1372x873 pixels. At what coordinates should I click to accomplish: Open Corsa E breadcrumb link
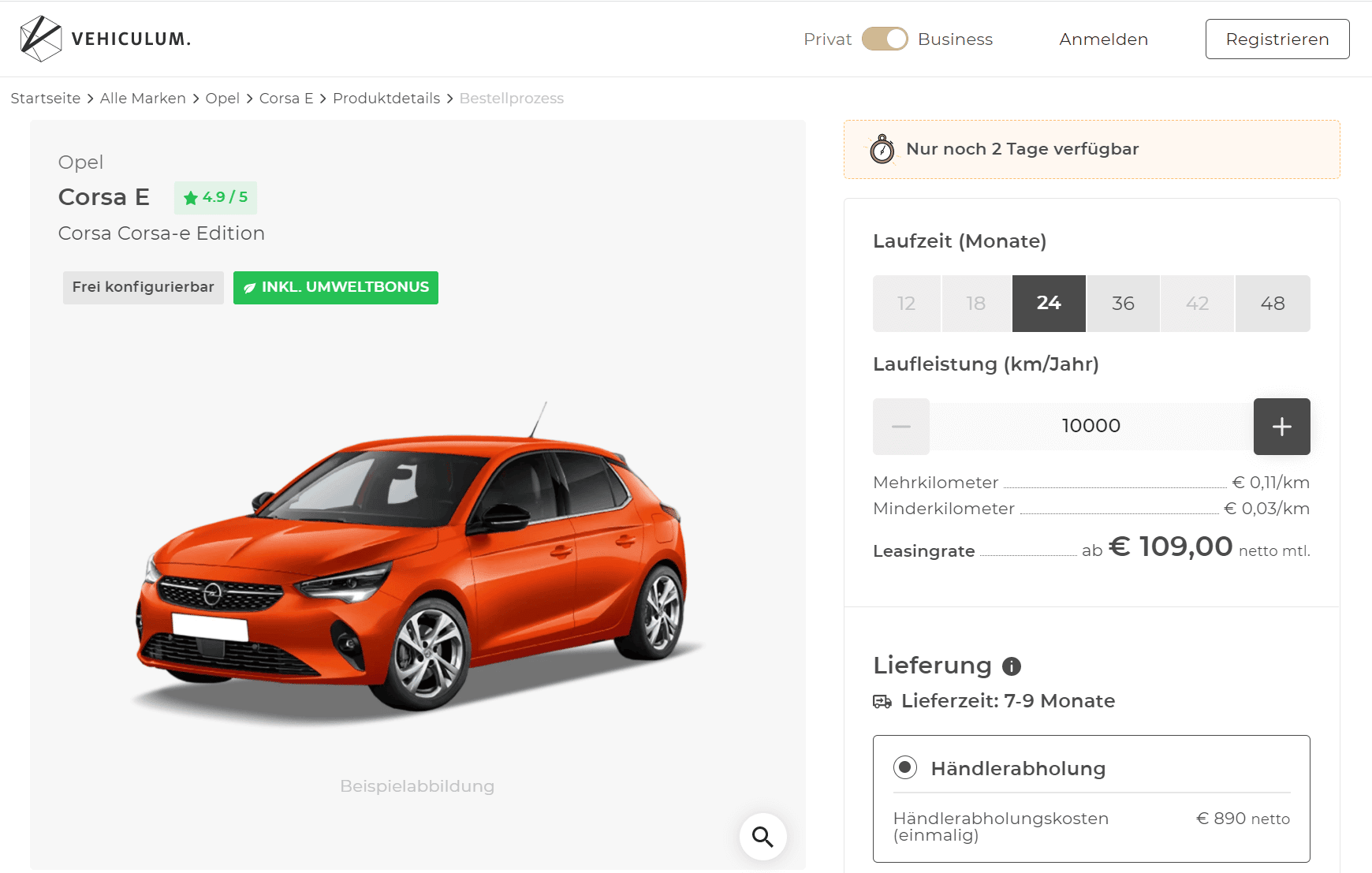click(286, 99)
